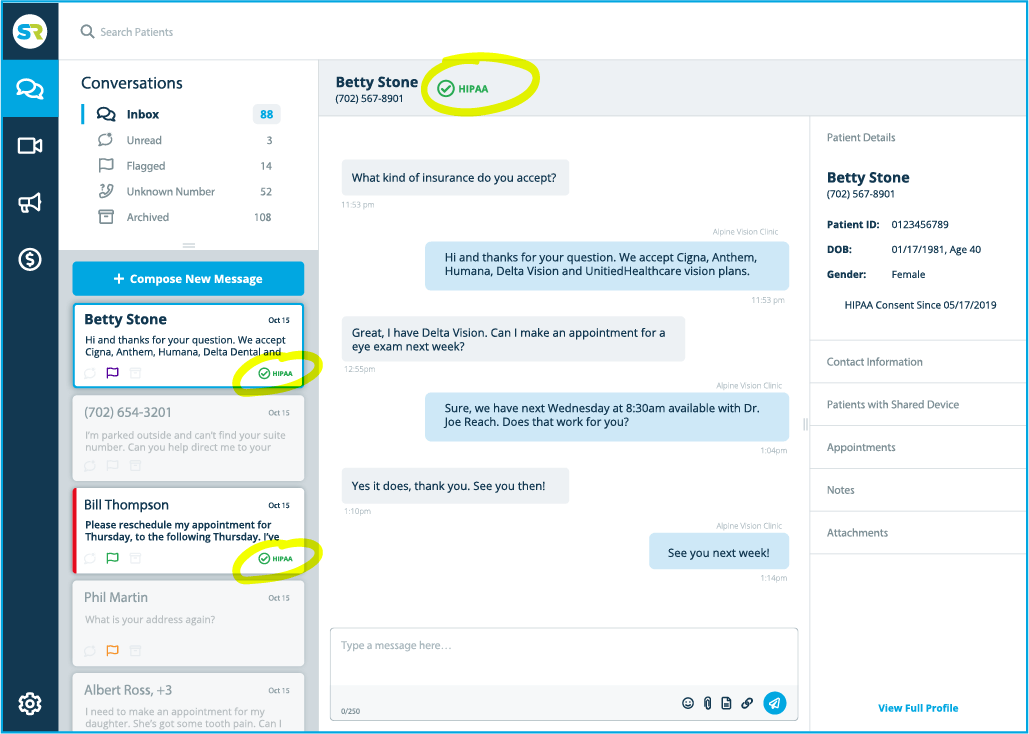Click the paperclip attachment icon
Screen dimensions: 1029x734
pyautogui.click(x=707, y=703)
